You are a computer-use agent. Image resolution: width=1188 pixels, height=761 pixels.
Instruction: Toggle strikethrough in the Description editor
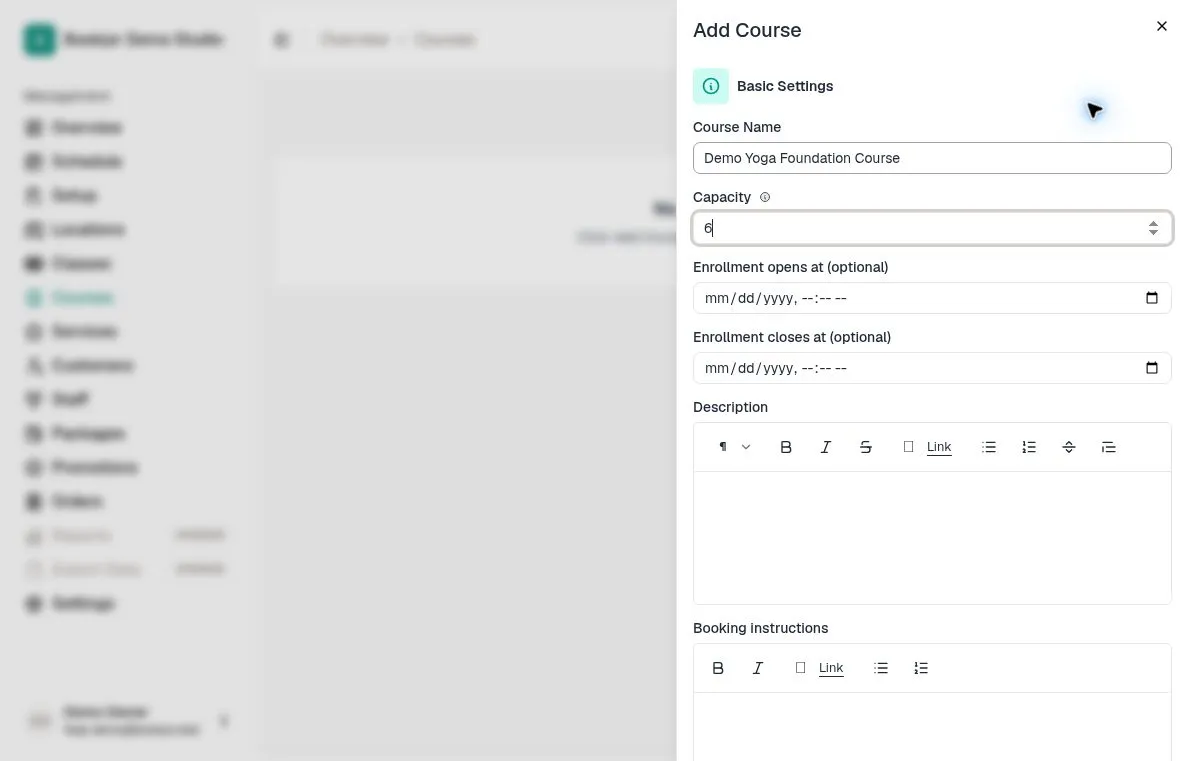tap(865, 447)
